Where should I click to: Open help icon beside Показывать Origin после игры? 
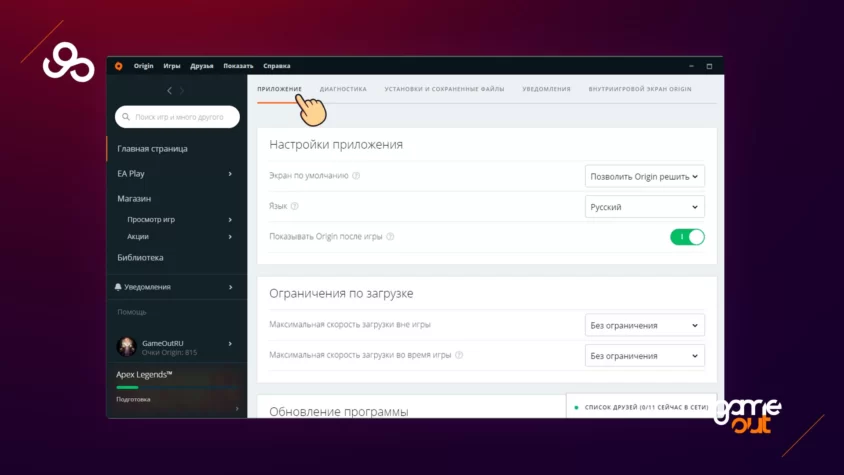(x=390, y=236)
